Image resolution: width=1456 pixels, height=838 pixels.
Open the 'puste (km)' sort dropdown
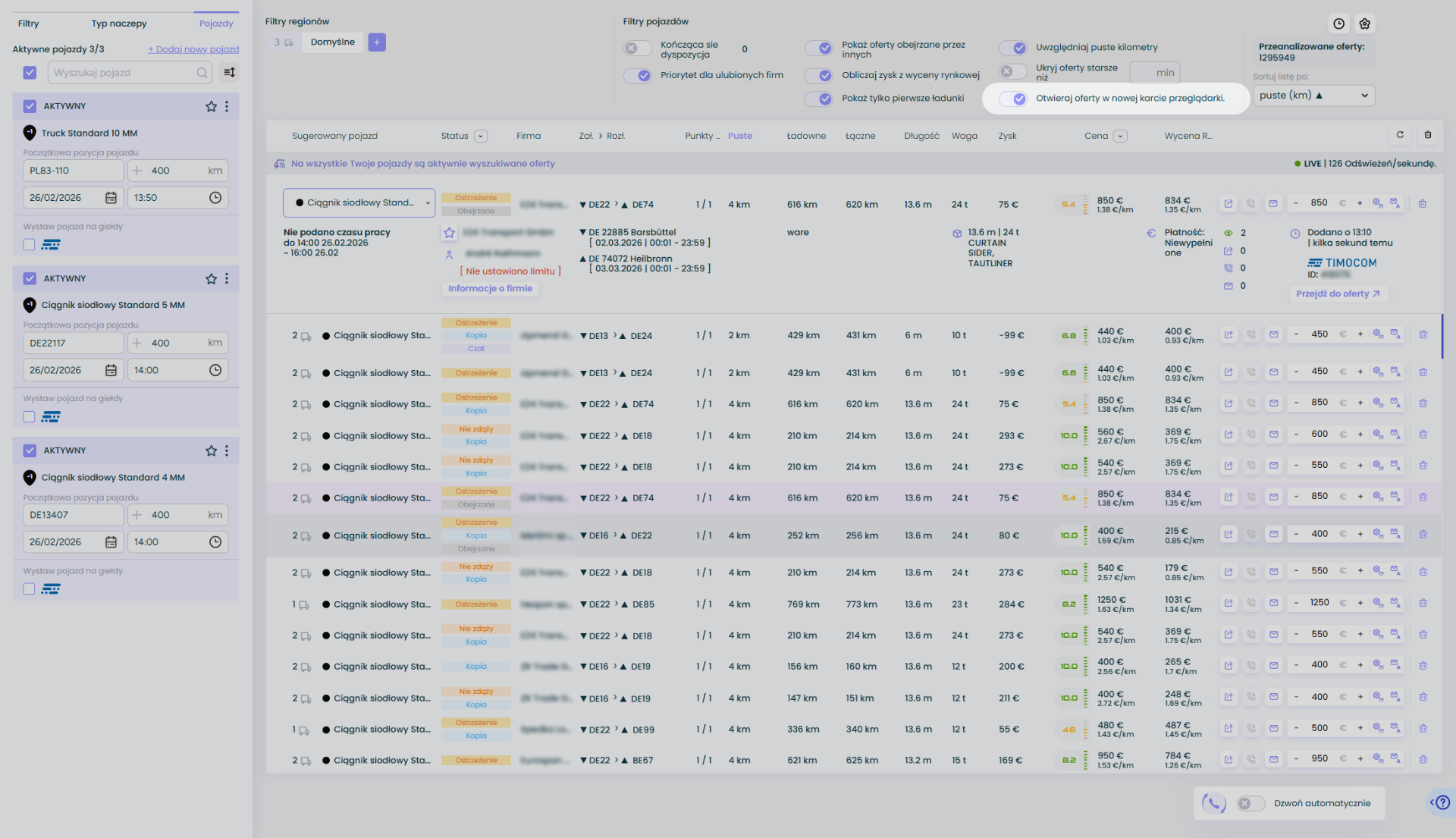1313,96
